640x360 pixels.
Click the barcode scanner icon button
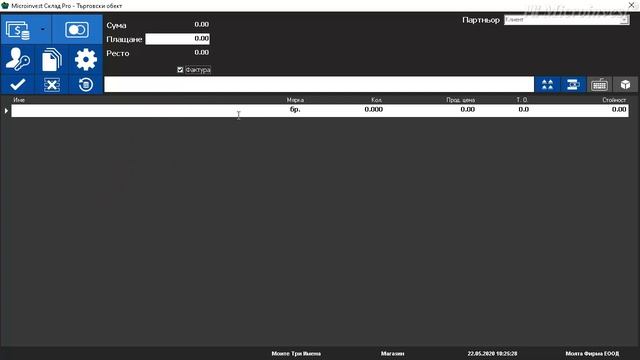pos(573,84)
